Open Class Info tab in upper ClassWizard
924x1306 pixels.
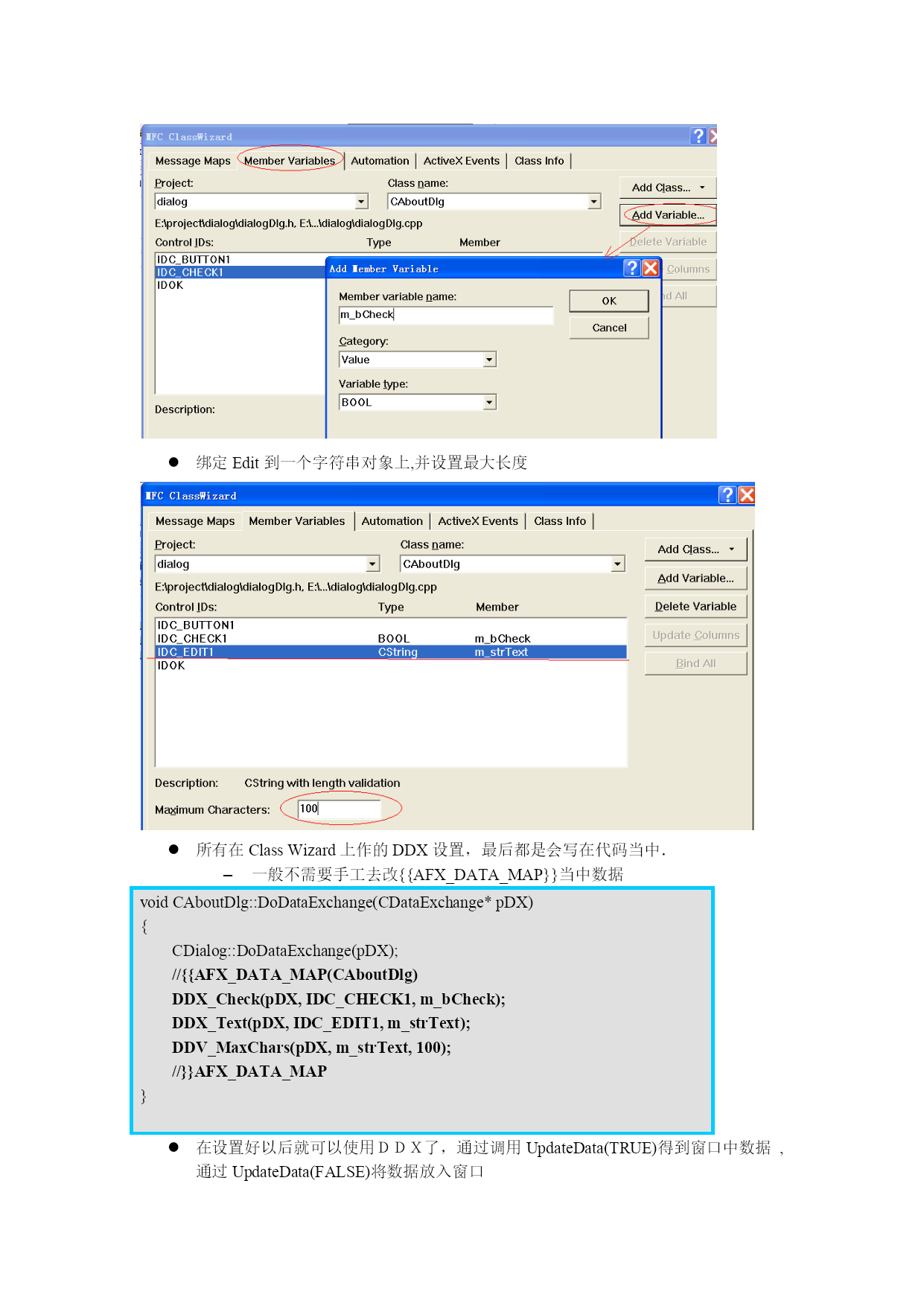pyautogui.click(x=539, y=161)
